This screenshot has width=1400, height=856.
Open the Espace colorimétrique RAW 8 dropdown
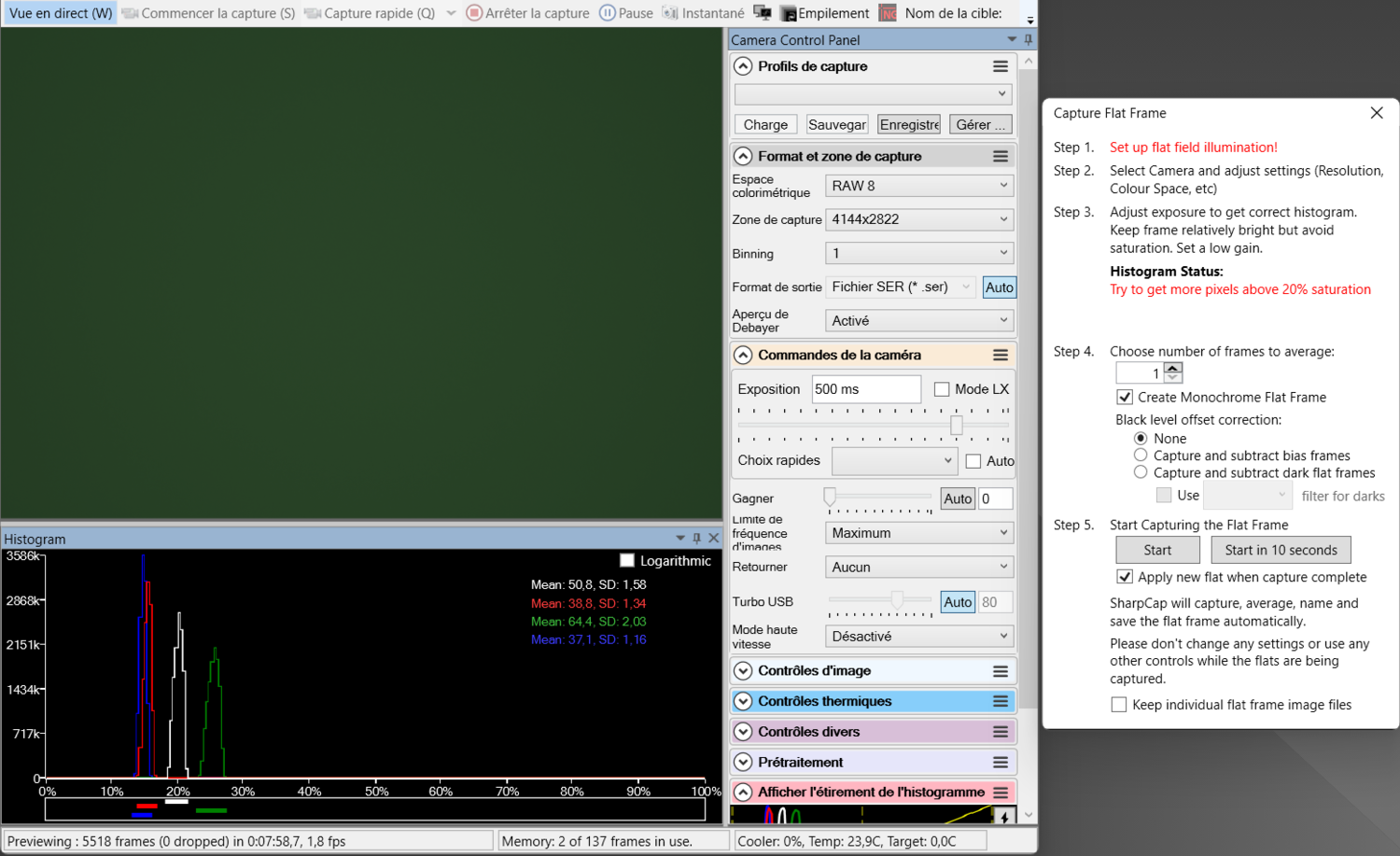(919, 186)
